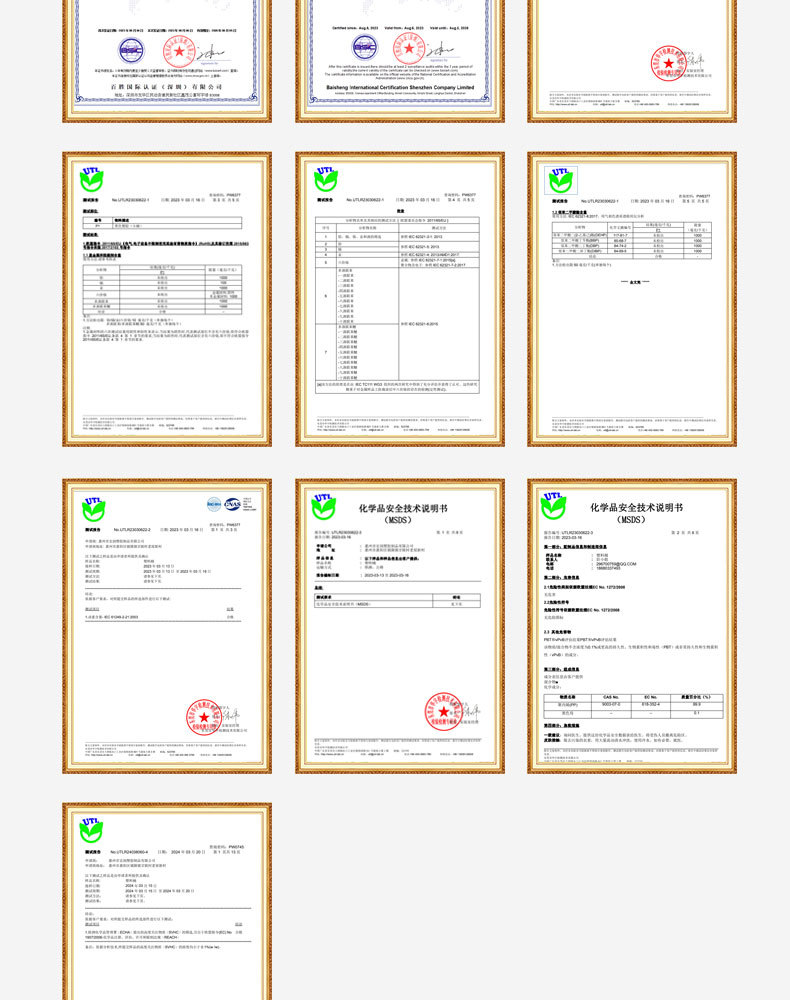
Task: Open the Chinese BSC certificate thumbnail
Action: click(167, 61)
